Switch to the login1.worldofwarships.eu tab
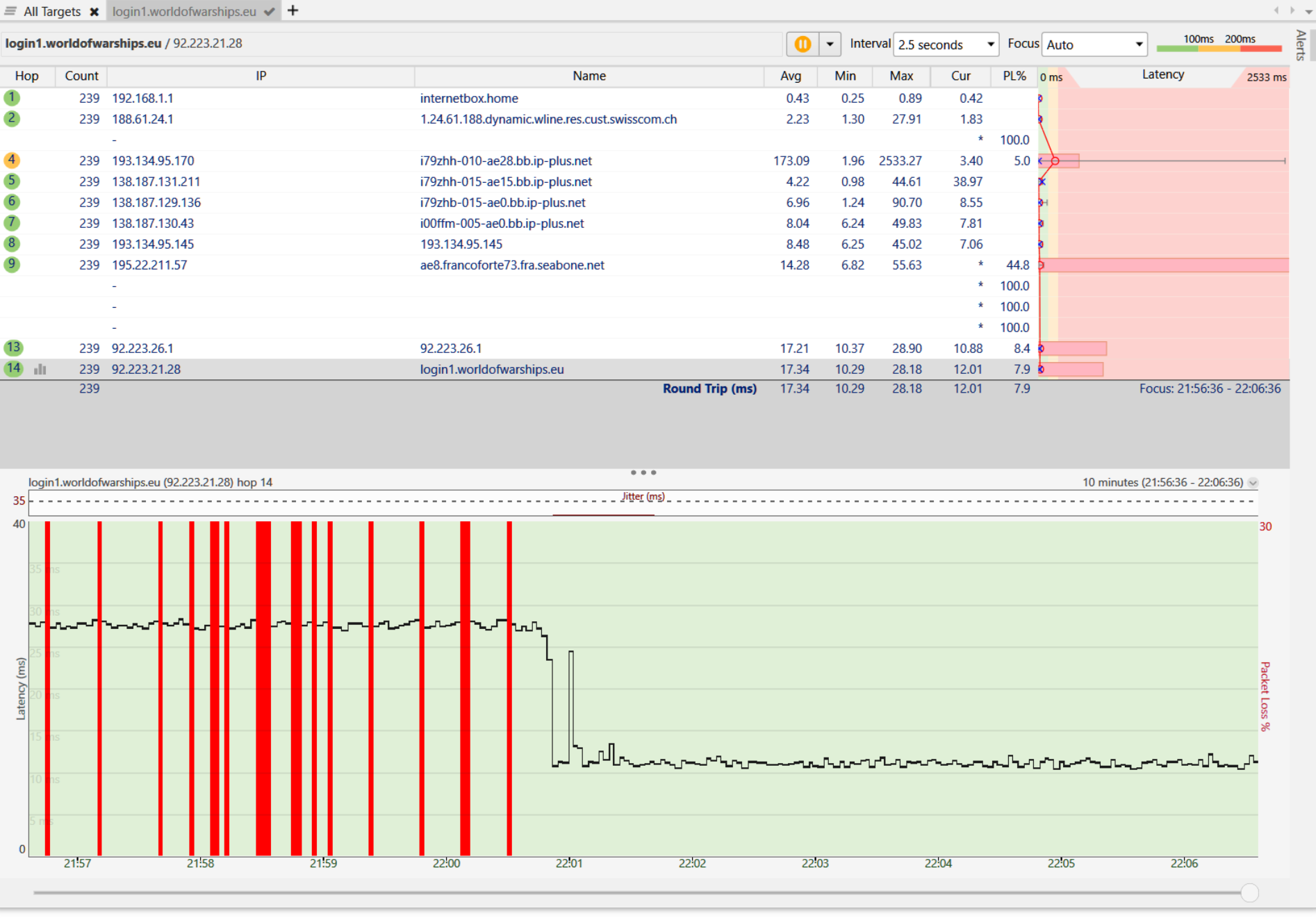The height and width of the screenshot is (918, 1316). (x=184, y=12)
